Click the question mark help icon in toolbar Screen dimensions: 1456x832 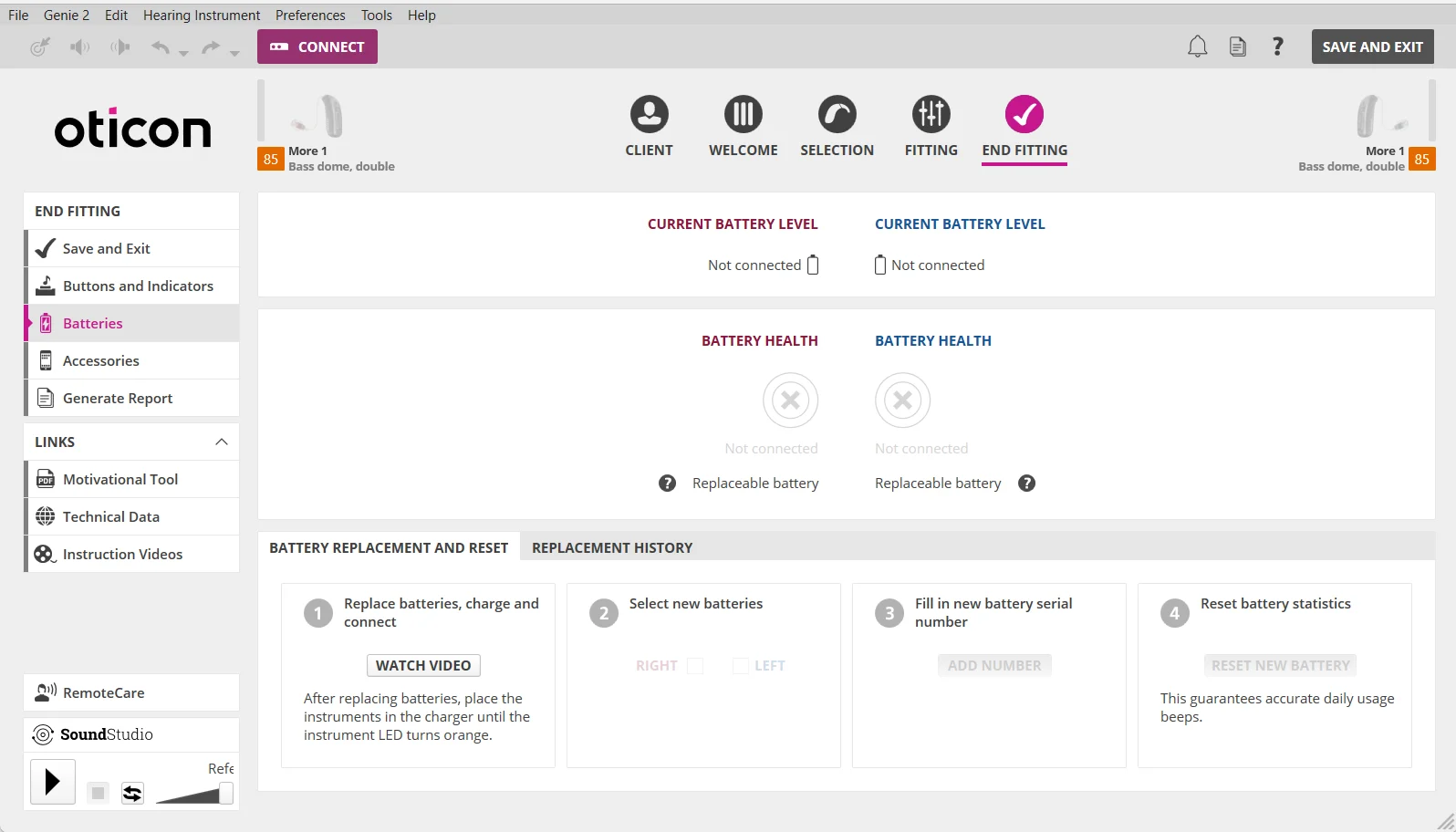pos(1278,47)
